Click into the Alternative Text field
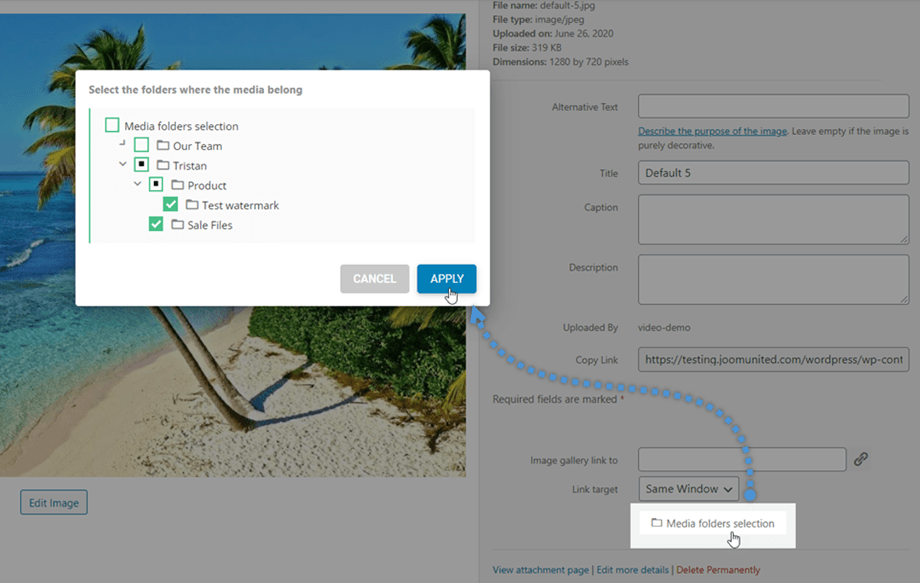The height and width of the screenshot is (583, 920). point(773,107)
